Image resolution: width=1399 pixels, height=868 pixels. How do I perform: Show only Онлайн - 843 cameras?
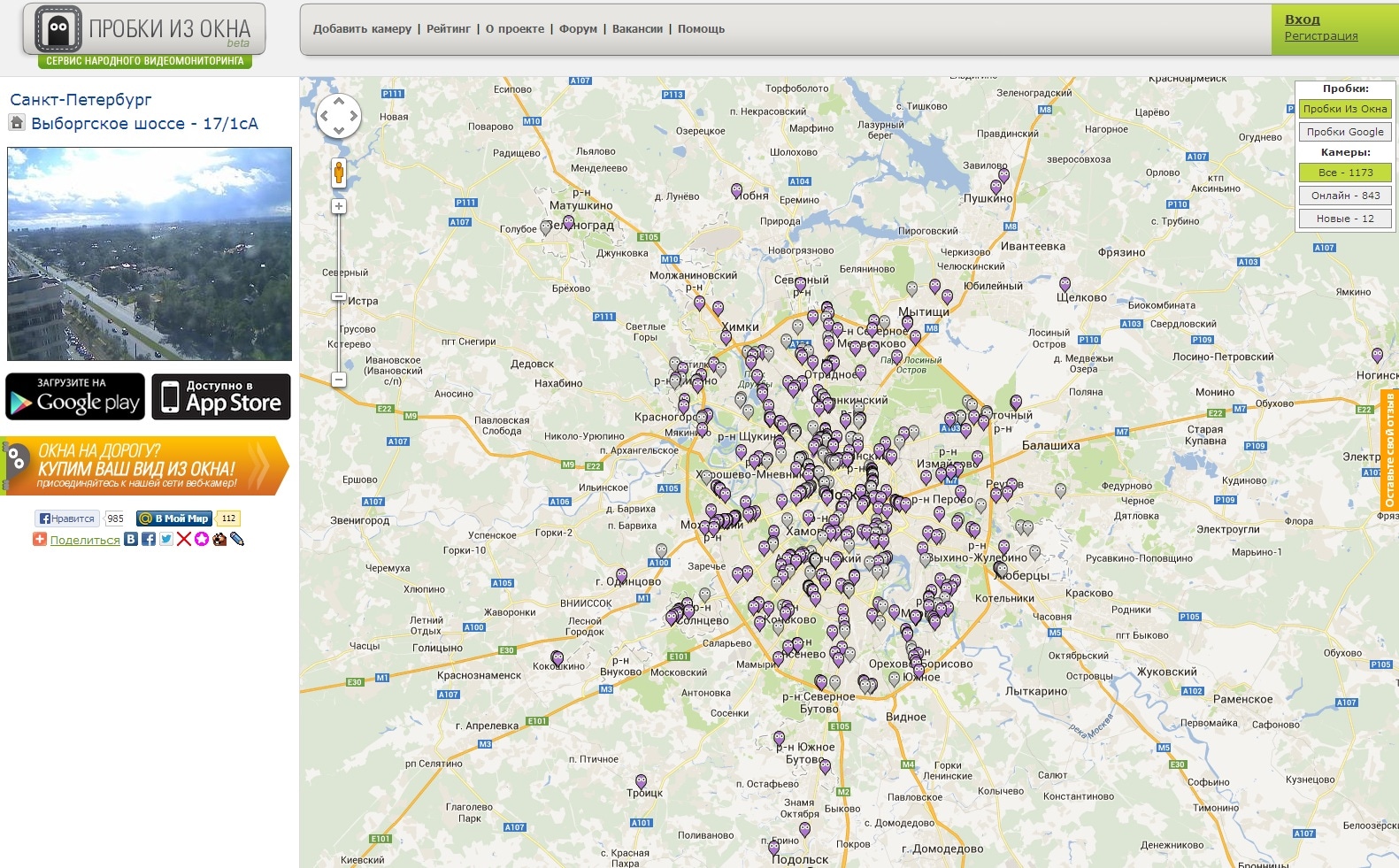tap(1344, 196)
